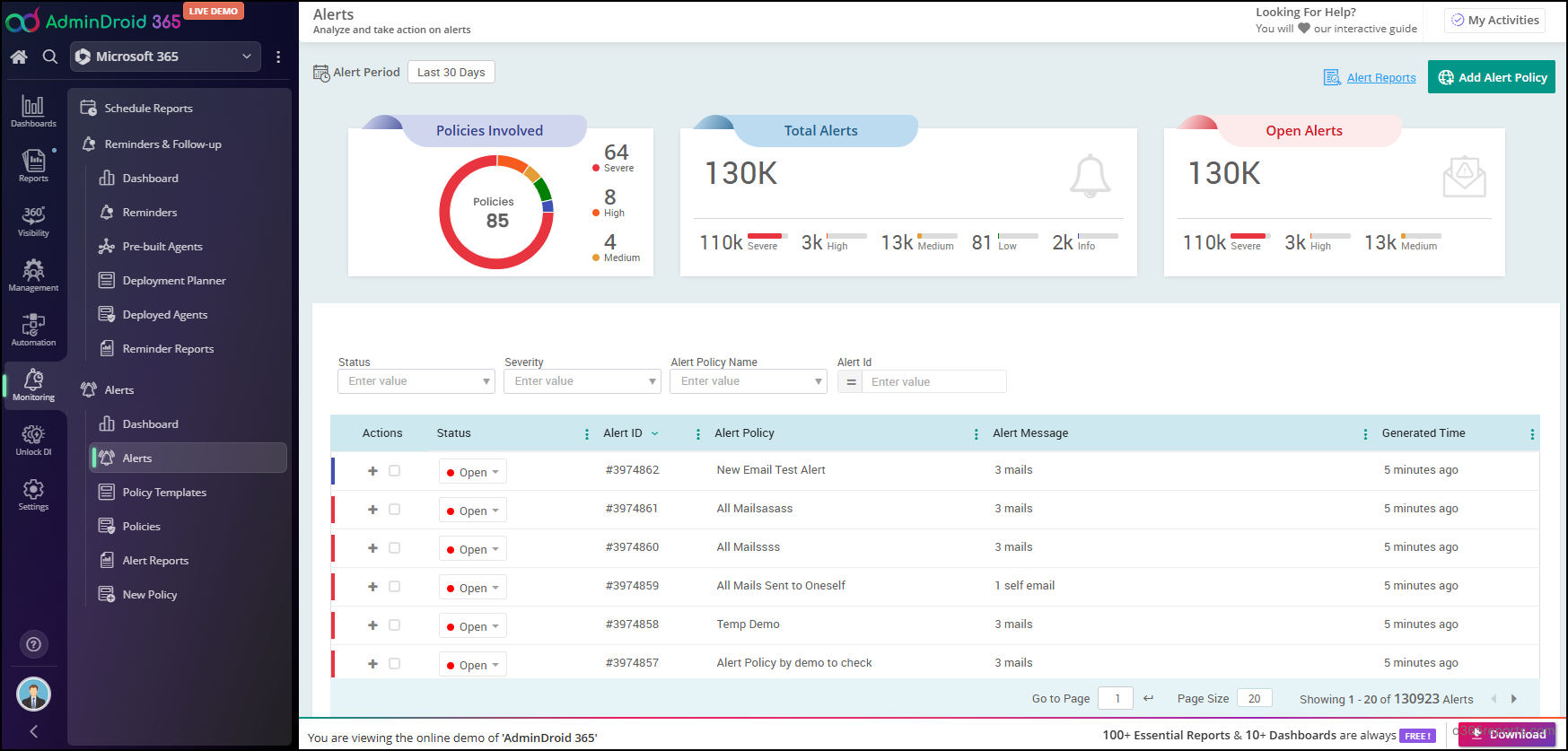Open Schedule Reports in the side menu
1568x751 pixels.
(149, 109)
